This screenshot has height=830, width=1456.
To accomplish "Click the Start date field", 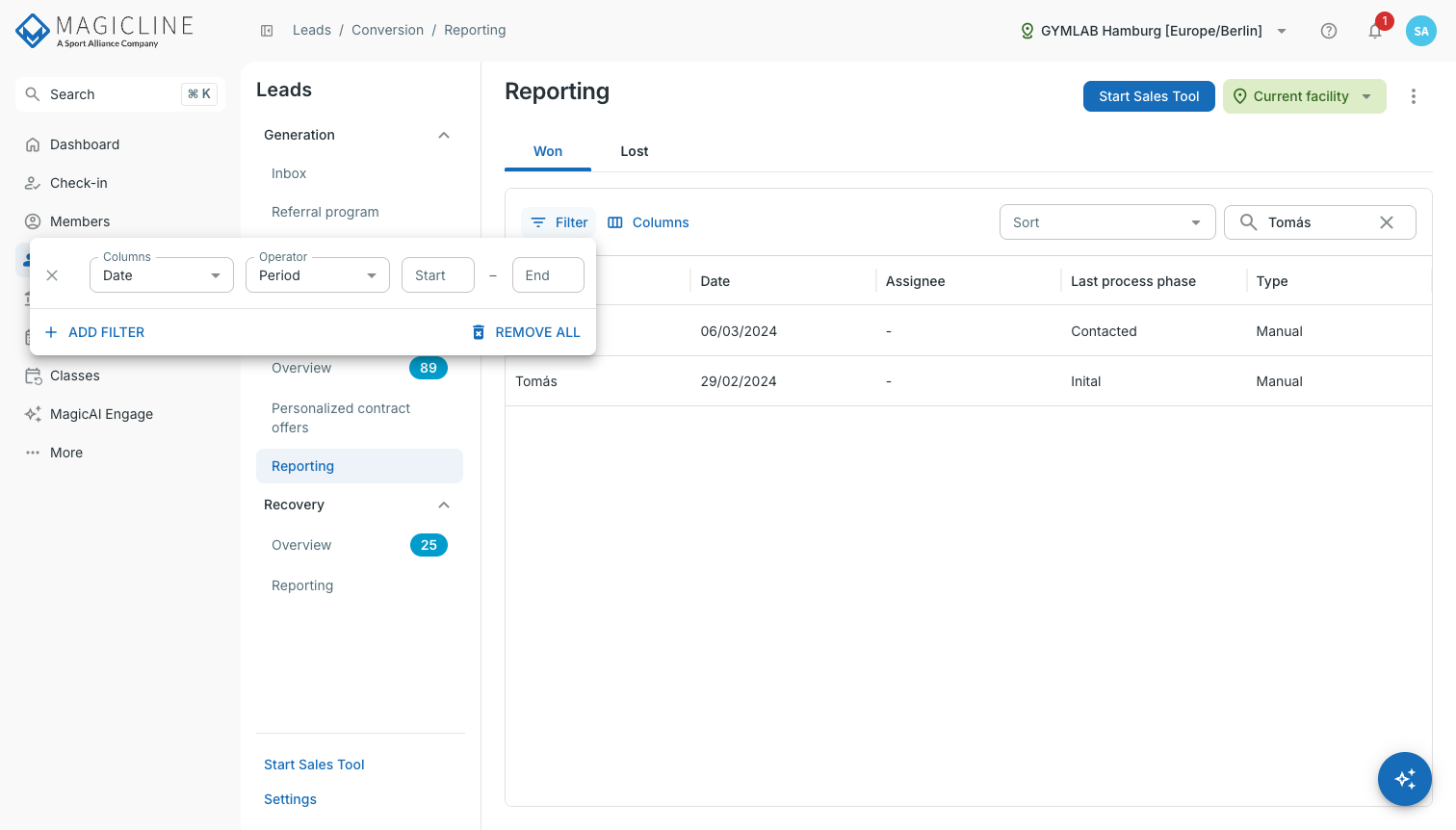I will [438, 275].
